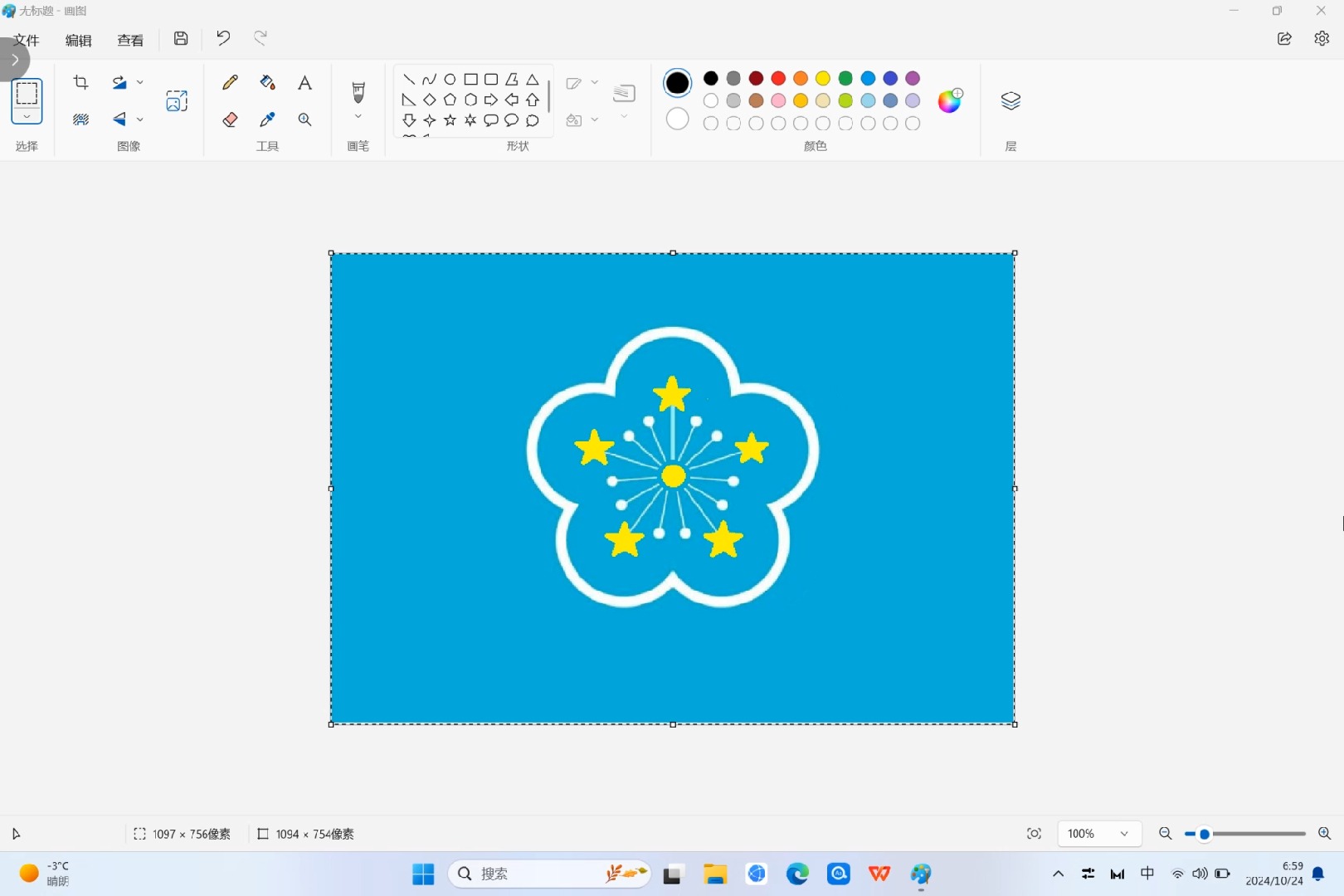
Task: Choose the Triangle shape
Action: tap(533, 80)
